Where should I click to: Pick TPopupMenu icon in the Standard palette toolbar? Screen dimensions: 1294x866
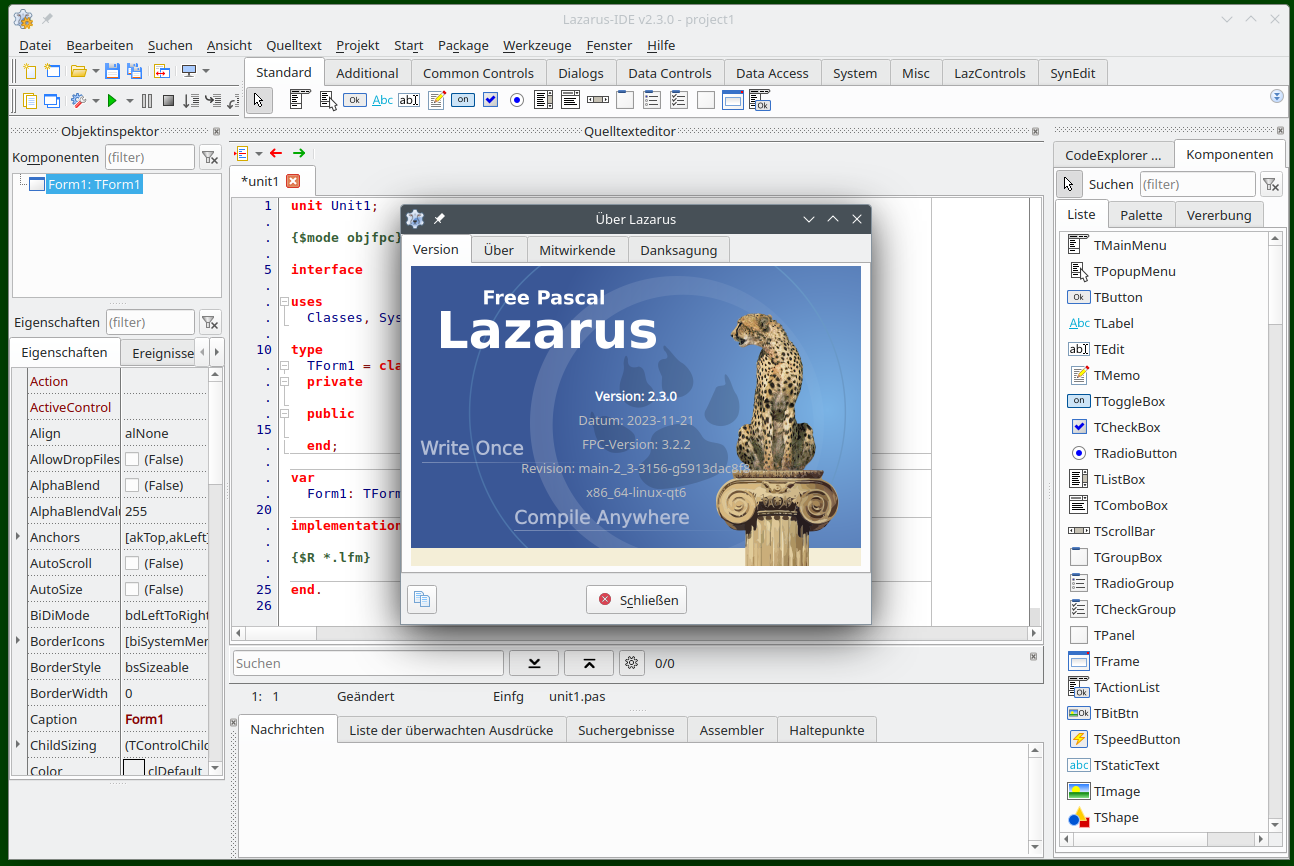click(328, 99)
